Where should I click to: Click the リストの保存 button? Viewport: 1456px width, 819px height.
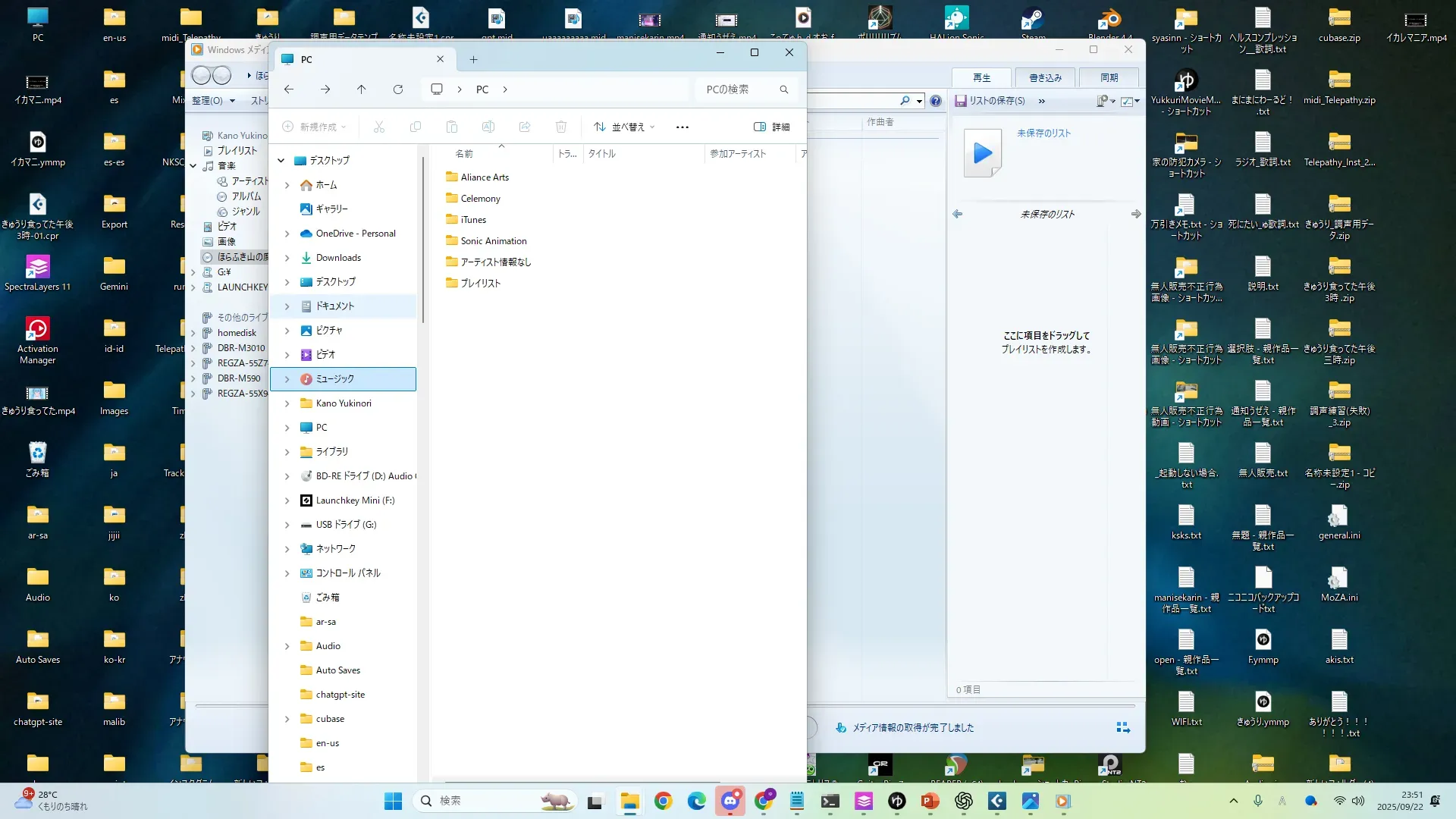pos(990,101)
